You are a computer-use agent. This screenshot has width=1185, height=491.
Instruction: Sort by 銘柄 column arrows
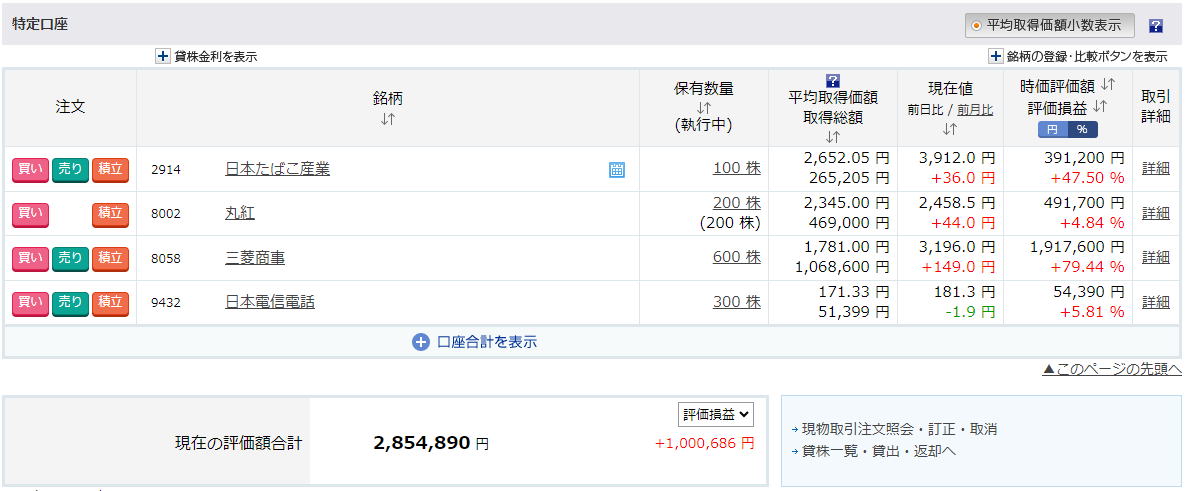coord(388,119)
